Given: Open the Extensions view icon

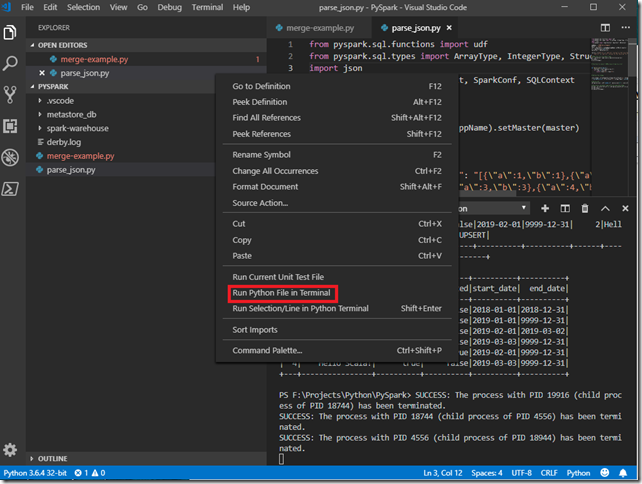Looking at the screenshot, I should pyautogui.click(x=11, y=126).
